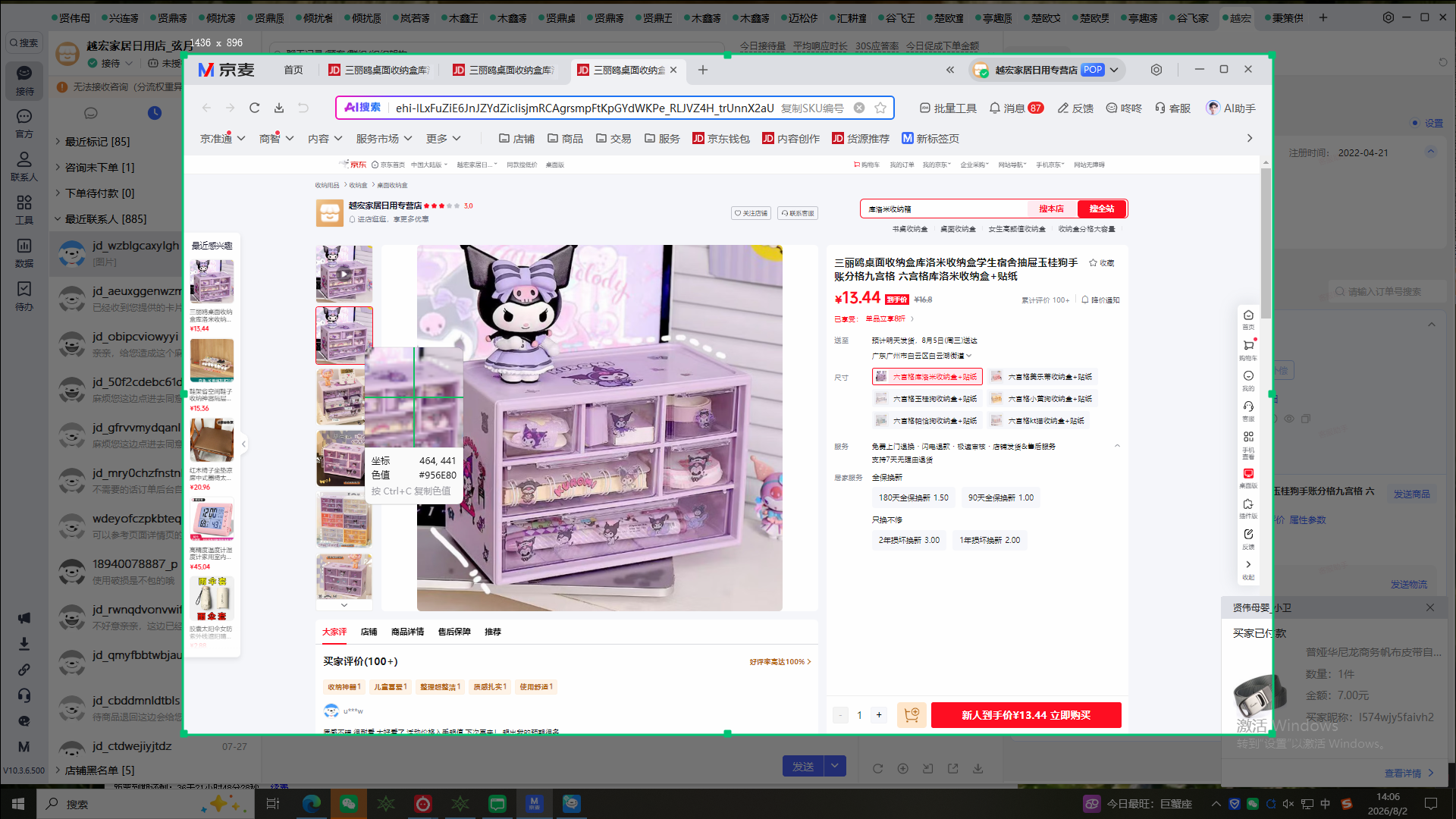Select the first product thumbnail with play button
The image size is (1456, 819).
(x=344, y=274)
